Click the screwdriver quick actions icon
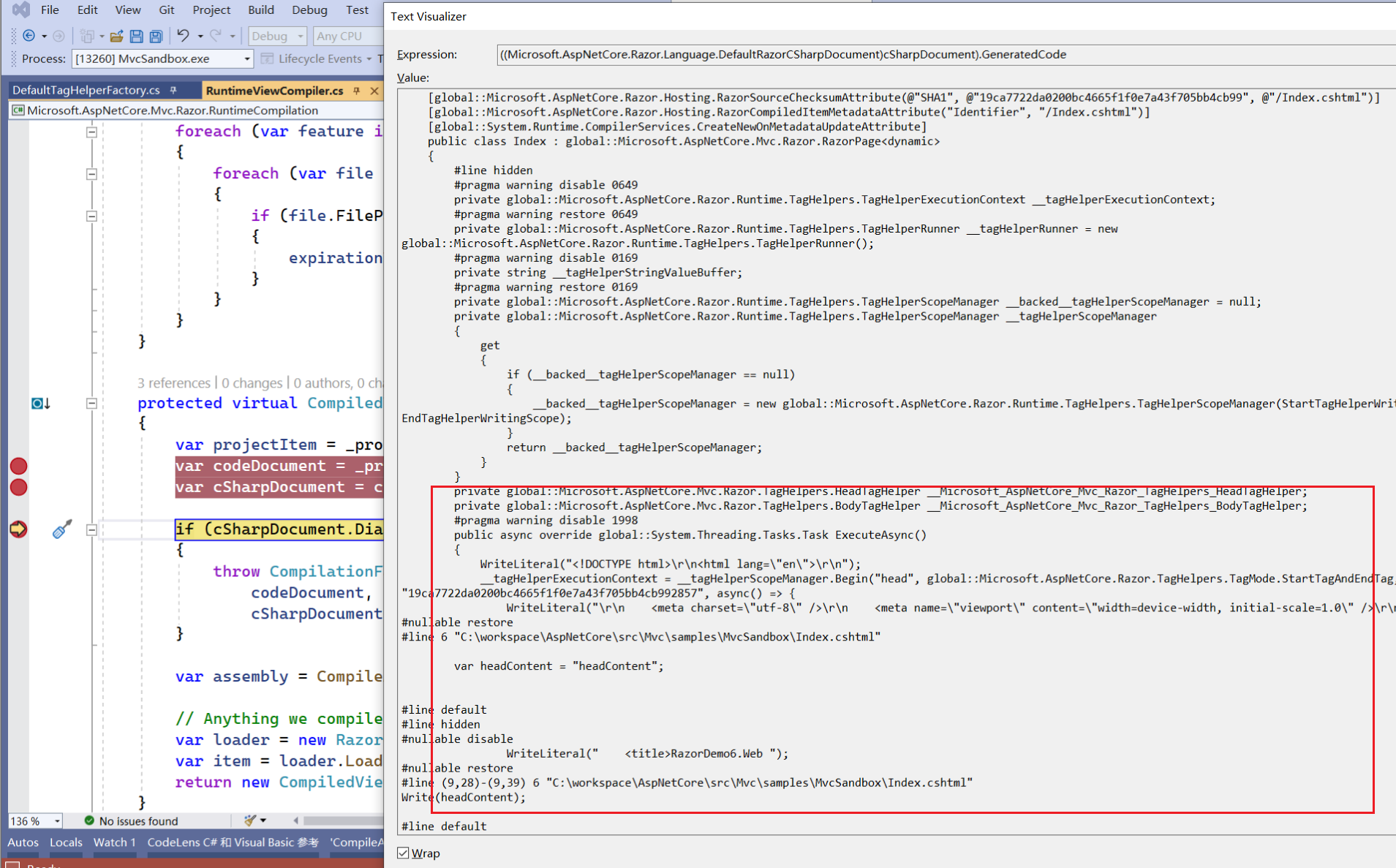 (x=62, y=529)
